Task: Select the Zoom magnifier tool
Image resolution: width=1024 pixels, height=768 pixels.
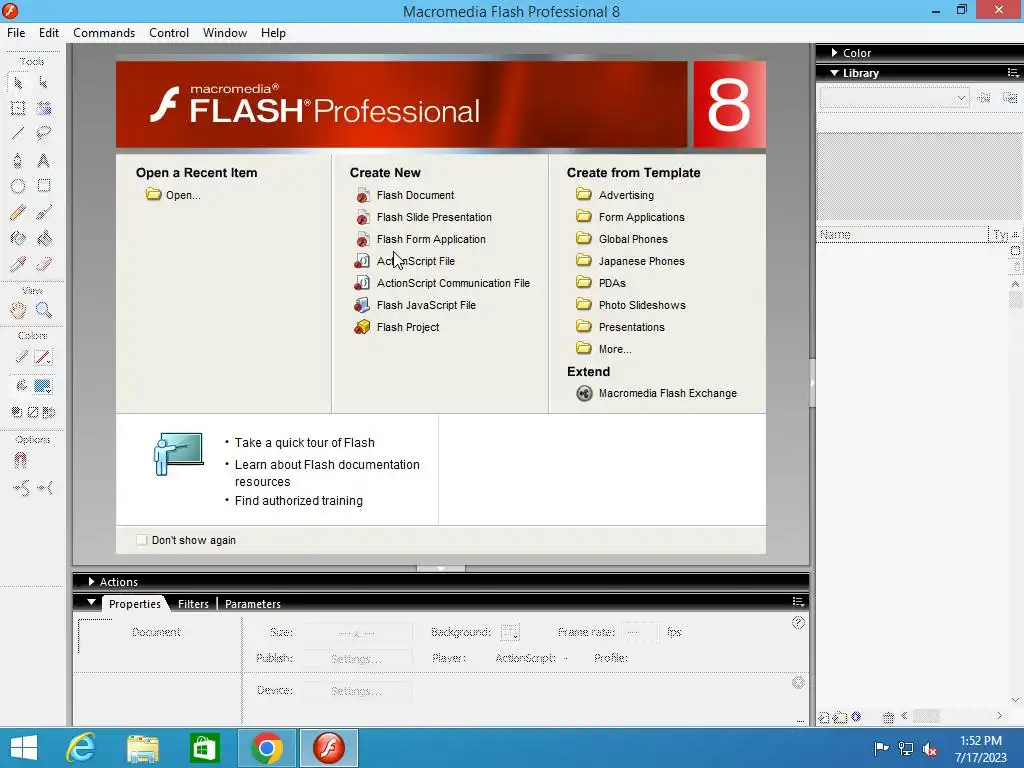Action: [44, 311]
